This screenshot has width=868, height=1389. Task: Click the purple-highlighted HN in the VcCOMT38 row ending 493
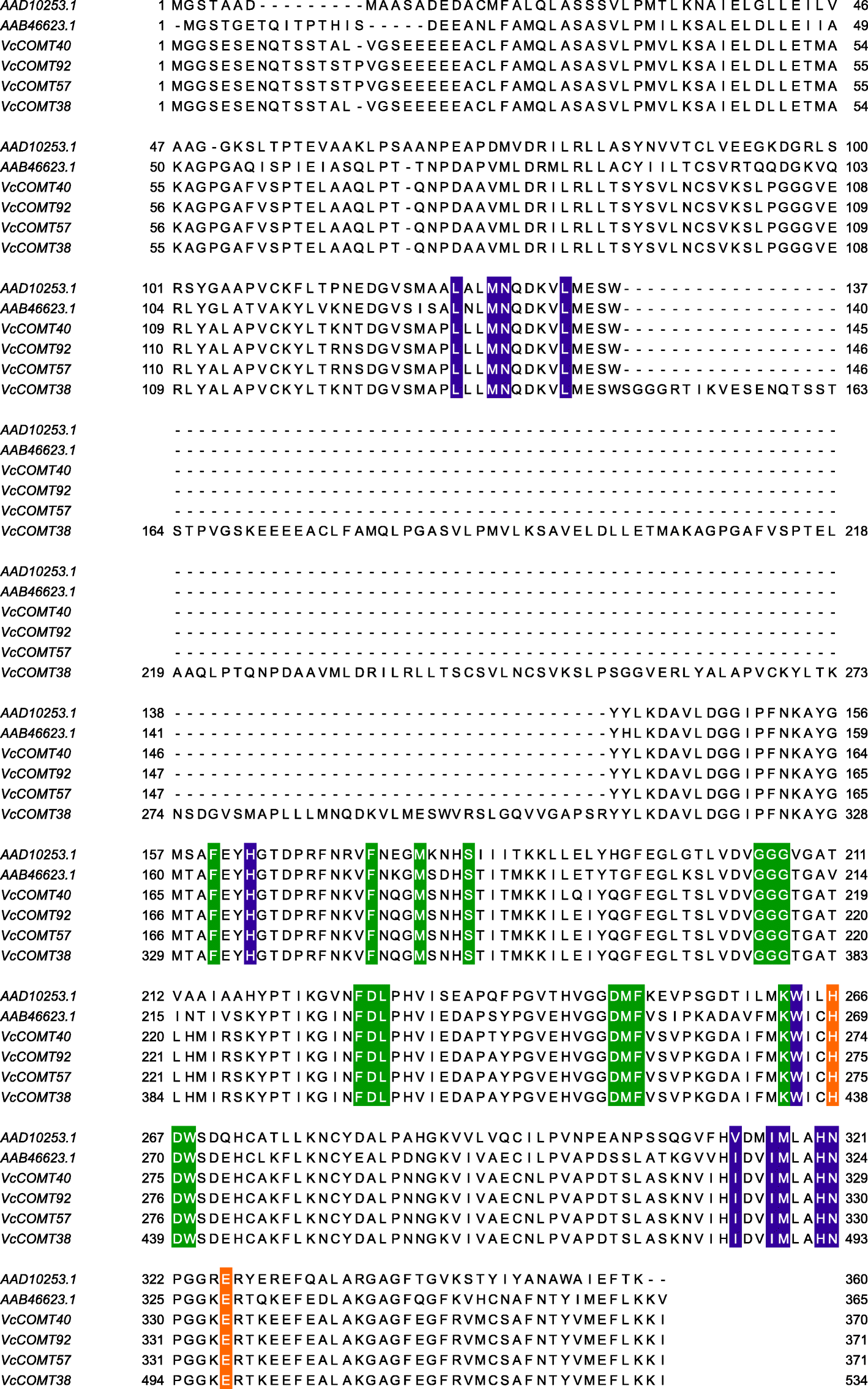click(826, 1238)
